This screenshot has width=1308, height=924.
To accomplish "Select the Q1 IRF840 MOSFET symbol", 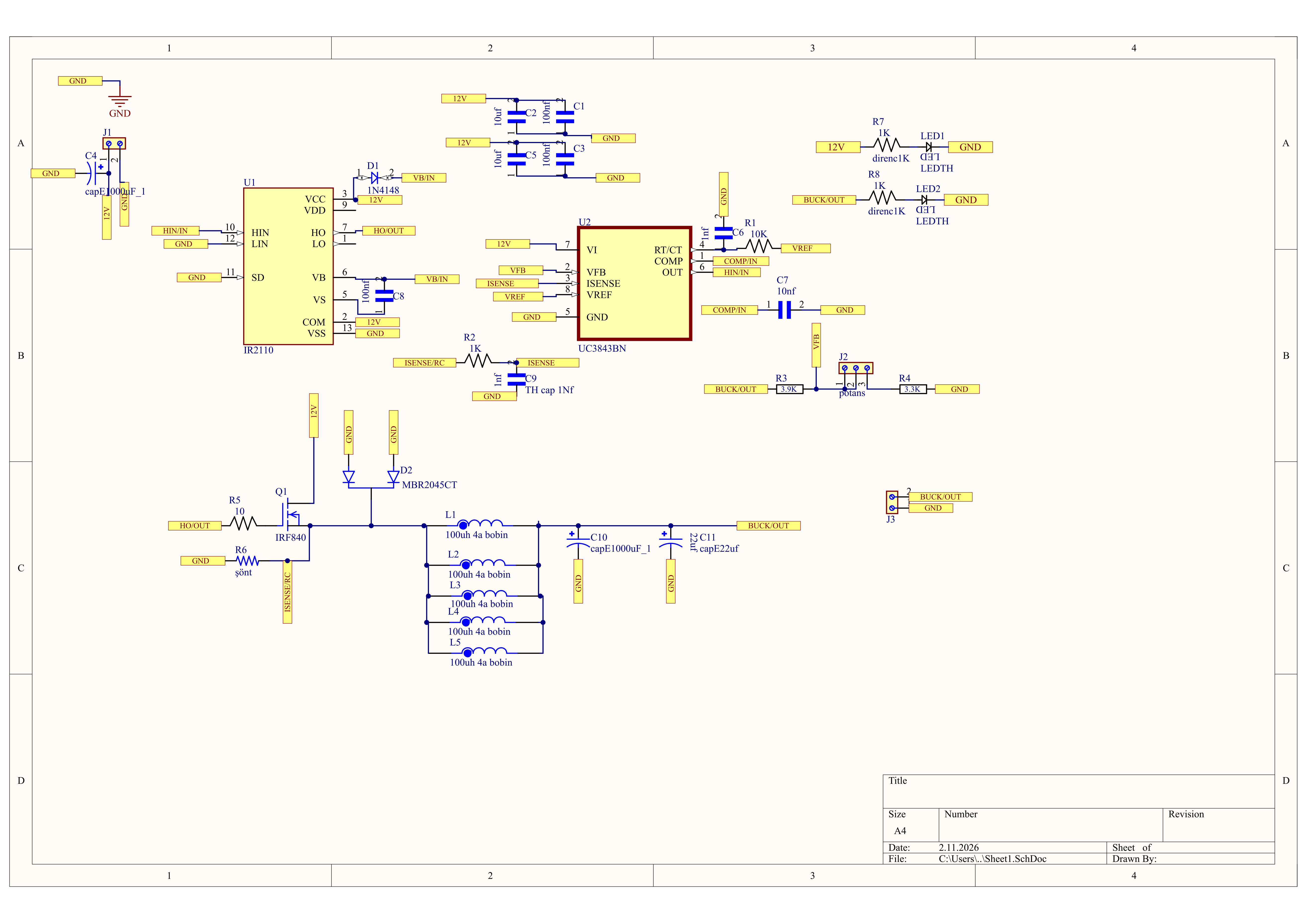I will click(x=290, y=514).
